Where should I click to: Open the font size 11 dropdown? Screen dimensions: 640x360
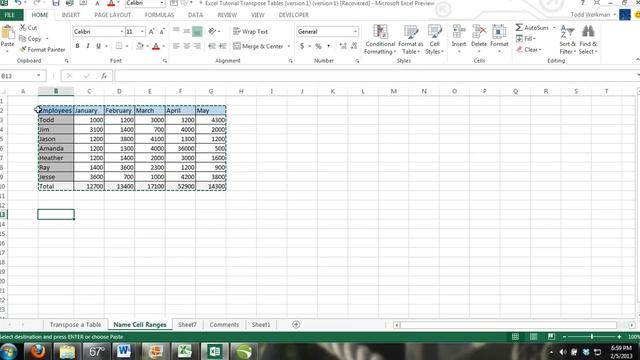tap(142, 31)
